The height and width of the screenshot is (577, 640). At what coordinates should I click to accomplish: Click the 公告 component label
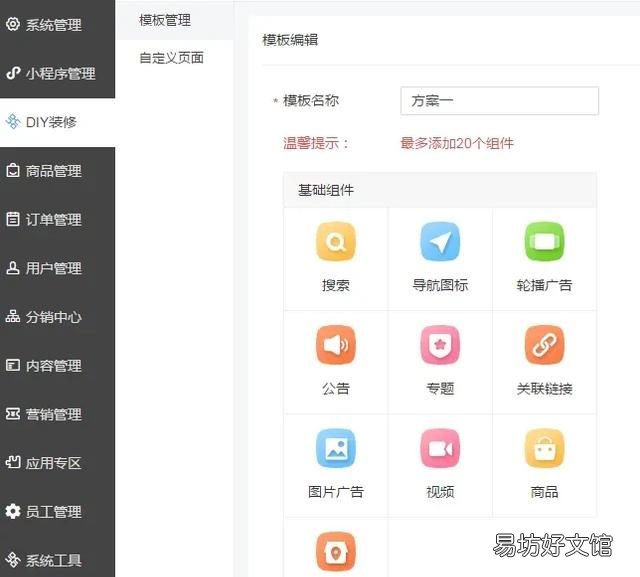coord(336,388)
